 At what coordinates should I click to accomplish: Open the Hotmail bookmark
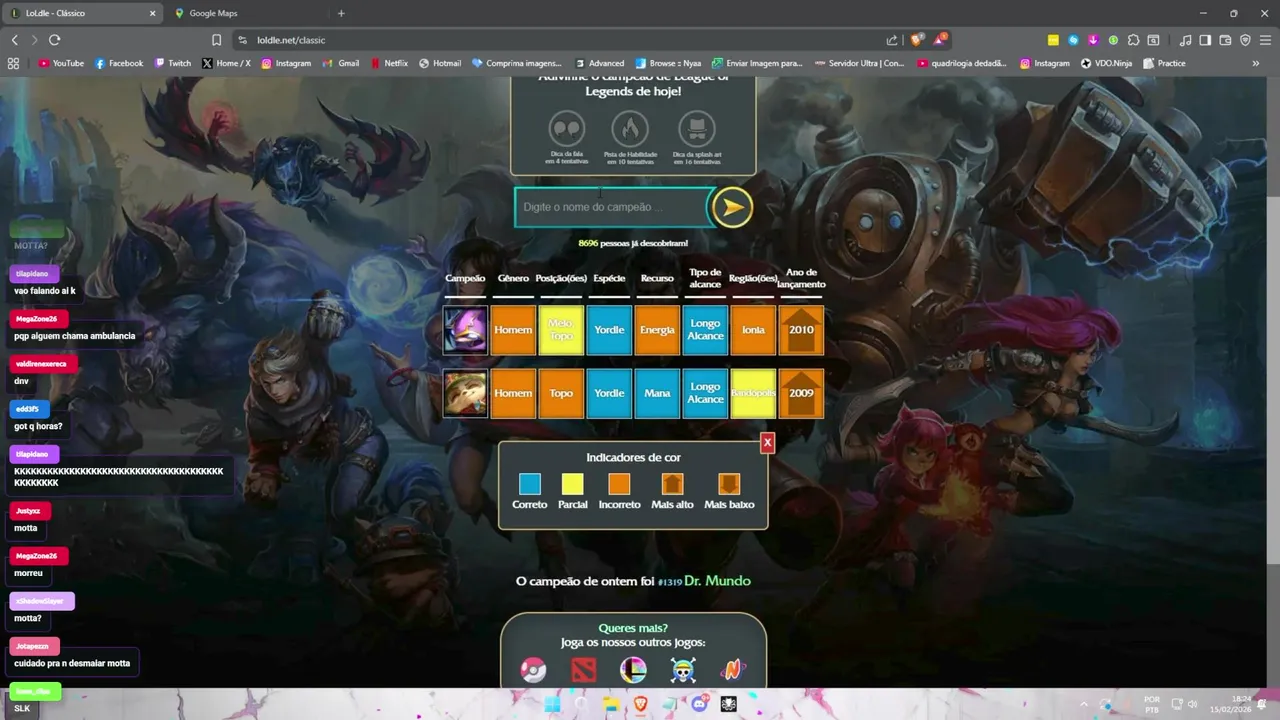440,63
